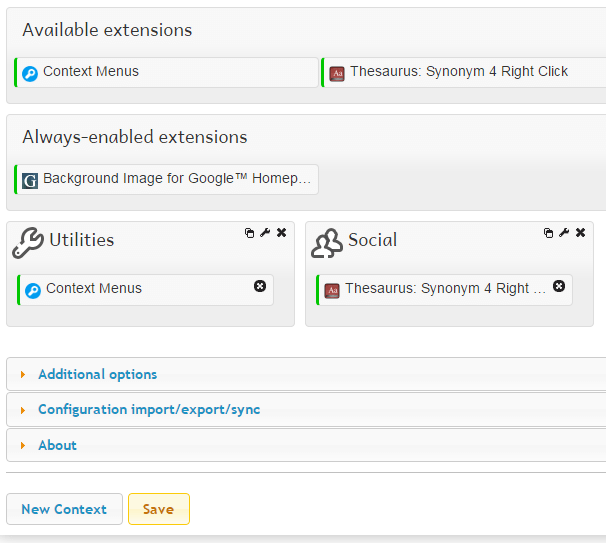Open the wrench settings for Utilities context
Viewport: 606px width, 543px height.
coord(265,233)
